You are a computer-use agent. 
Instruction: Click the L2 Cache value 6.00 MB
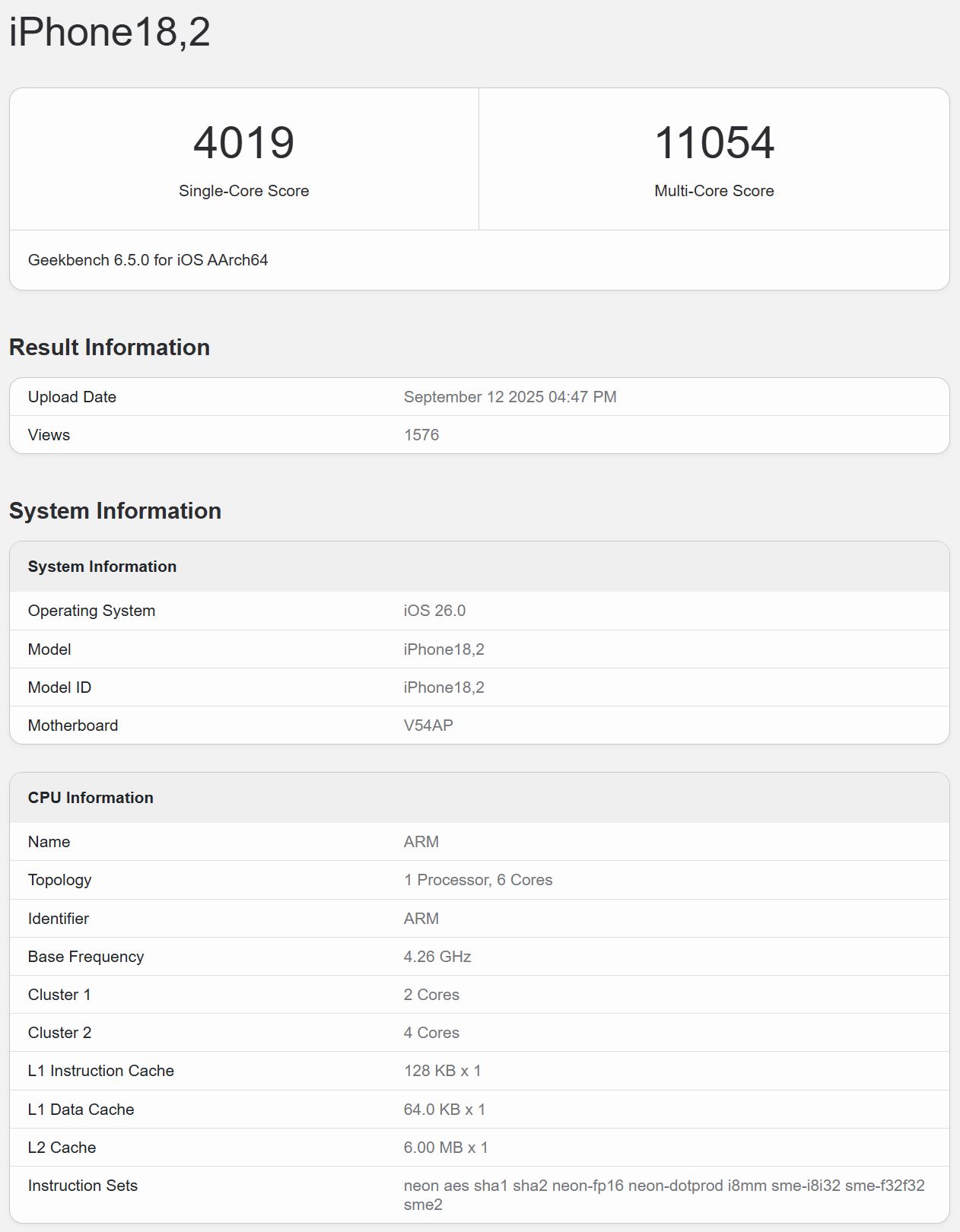point(446,1148)
